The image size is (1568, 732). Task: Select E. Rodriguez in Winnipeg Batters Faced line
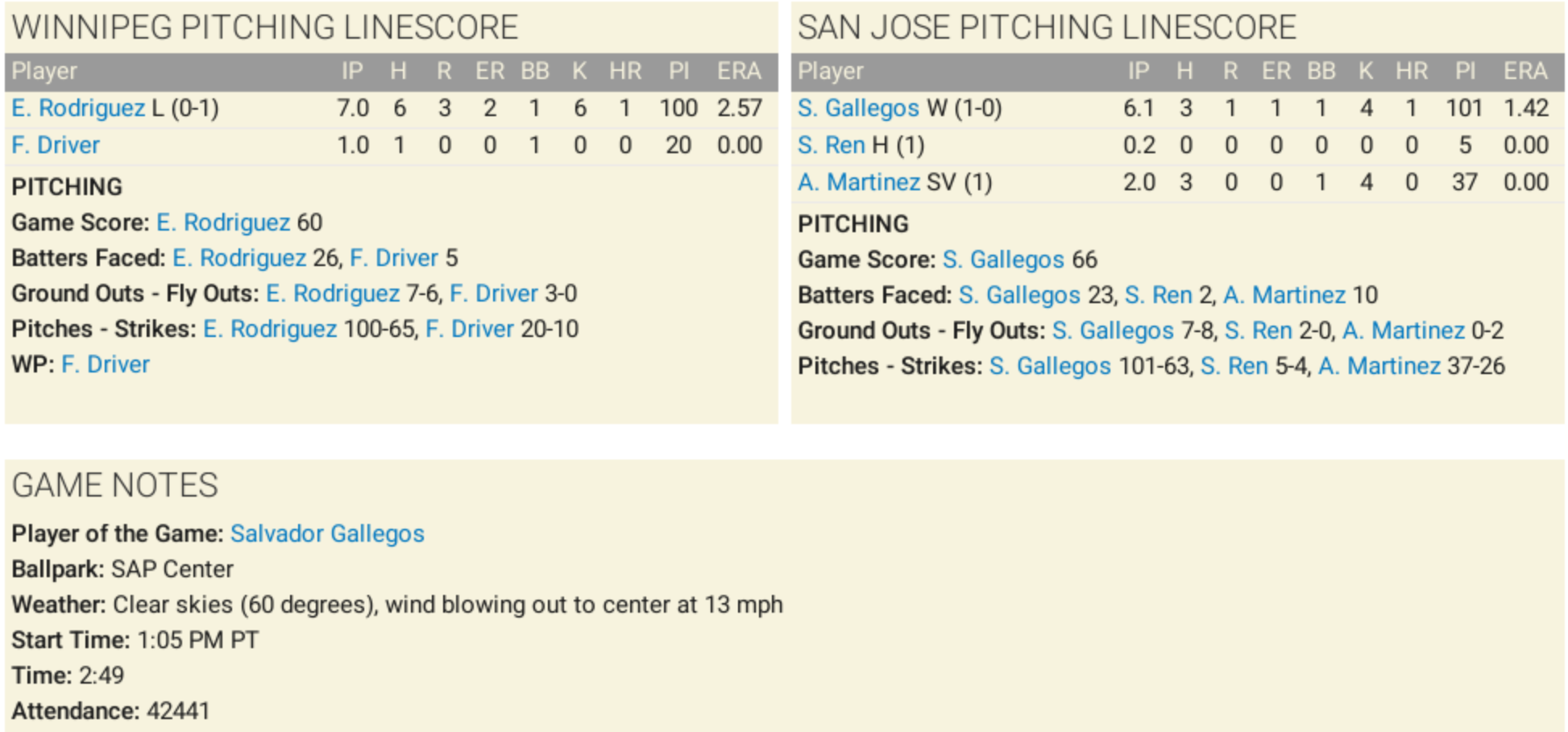click(239, 258)
